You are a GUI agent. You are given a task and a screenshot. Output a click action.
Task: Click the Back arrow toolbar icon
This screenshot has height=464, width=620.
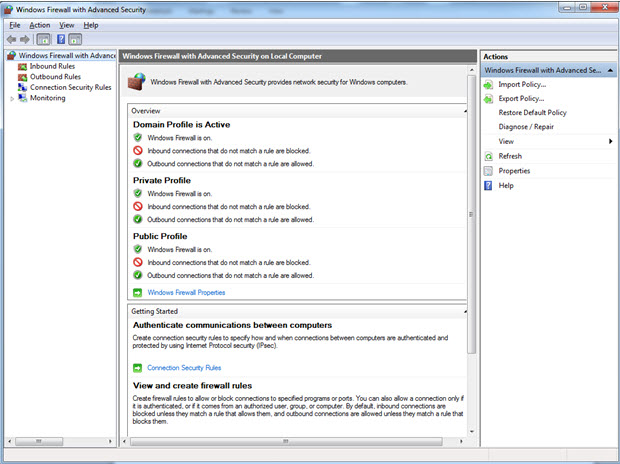(x=11, y=39)
